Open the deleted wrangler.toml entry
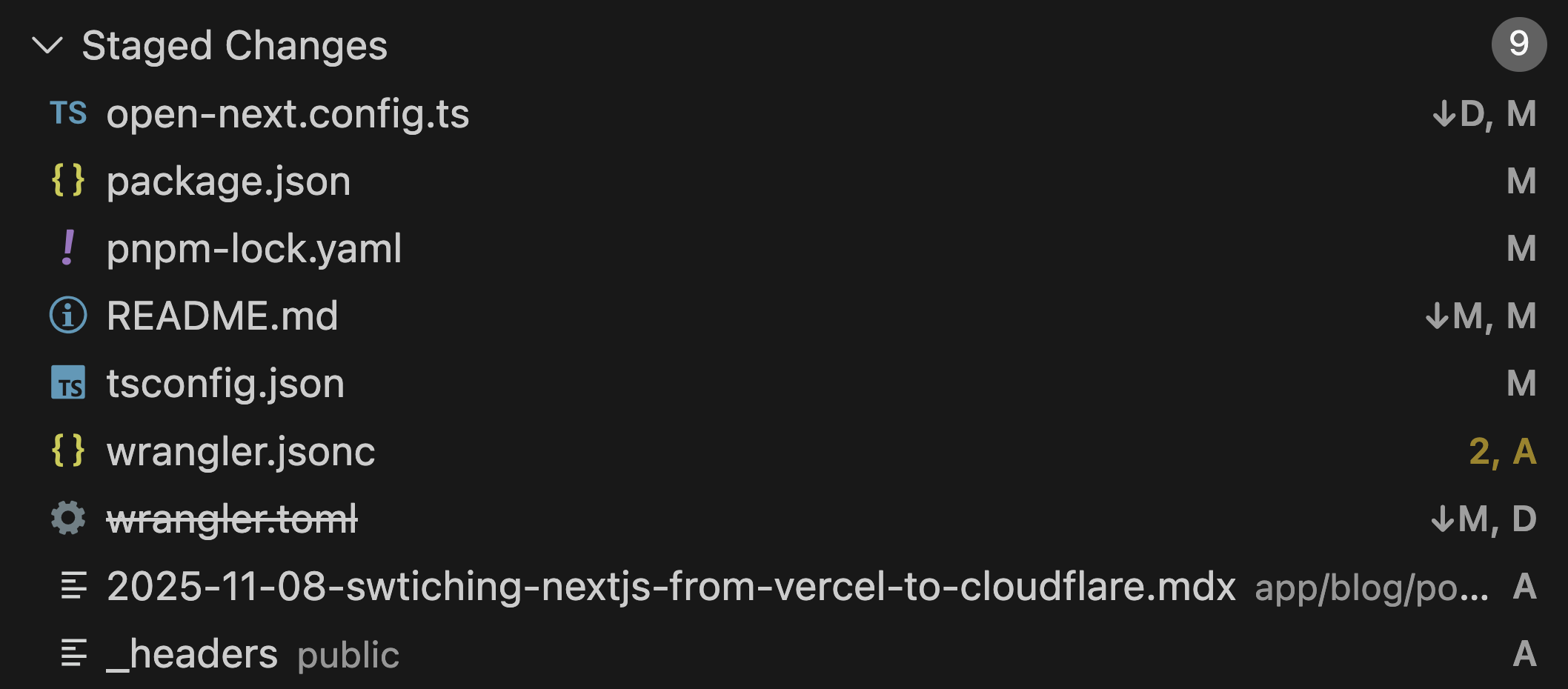 coord(232,519)
